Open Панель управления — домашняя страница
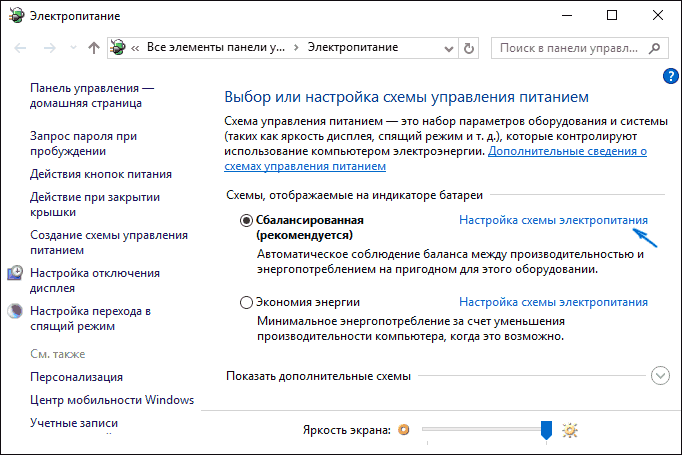Screen dimensions: 682x455 (91, 96)
